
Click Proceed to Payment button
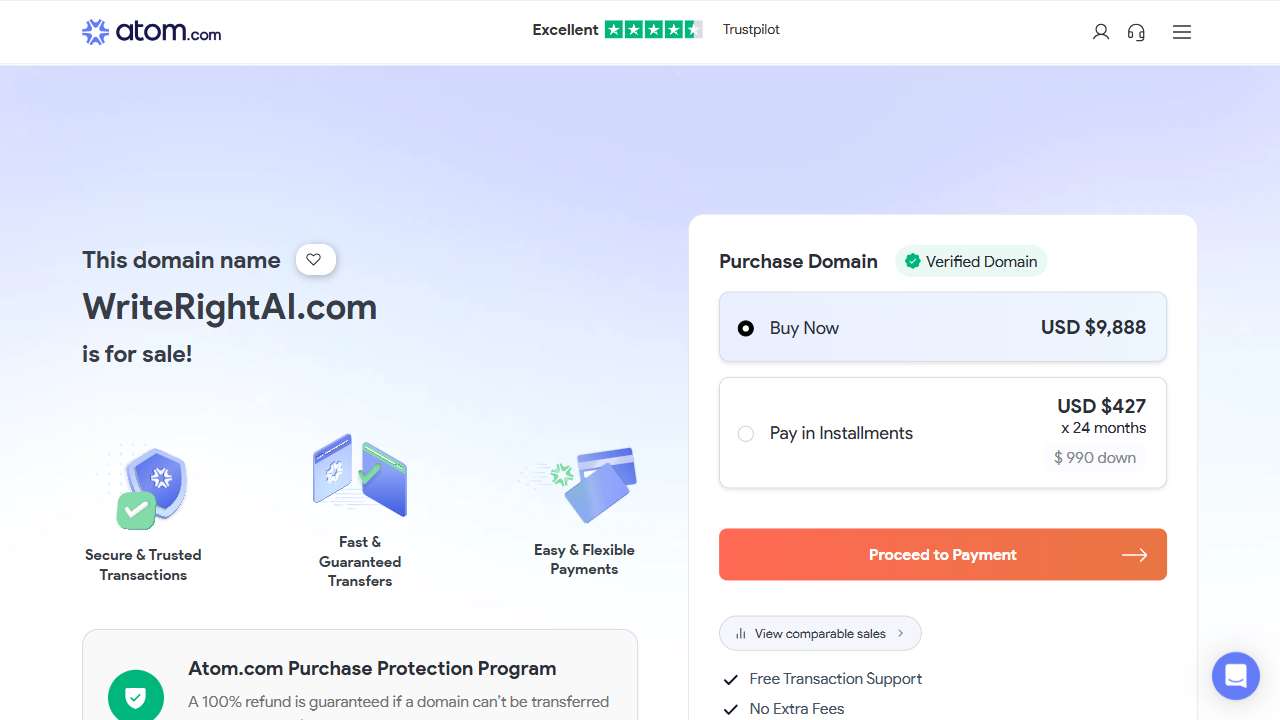[x=943, y=554]
